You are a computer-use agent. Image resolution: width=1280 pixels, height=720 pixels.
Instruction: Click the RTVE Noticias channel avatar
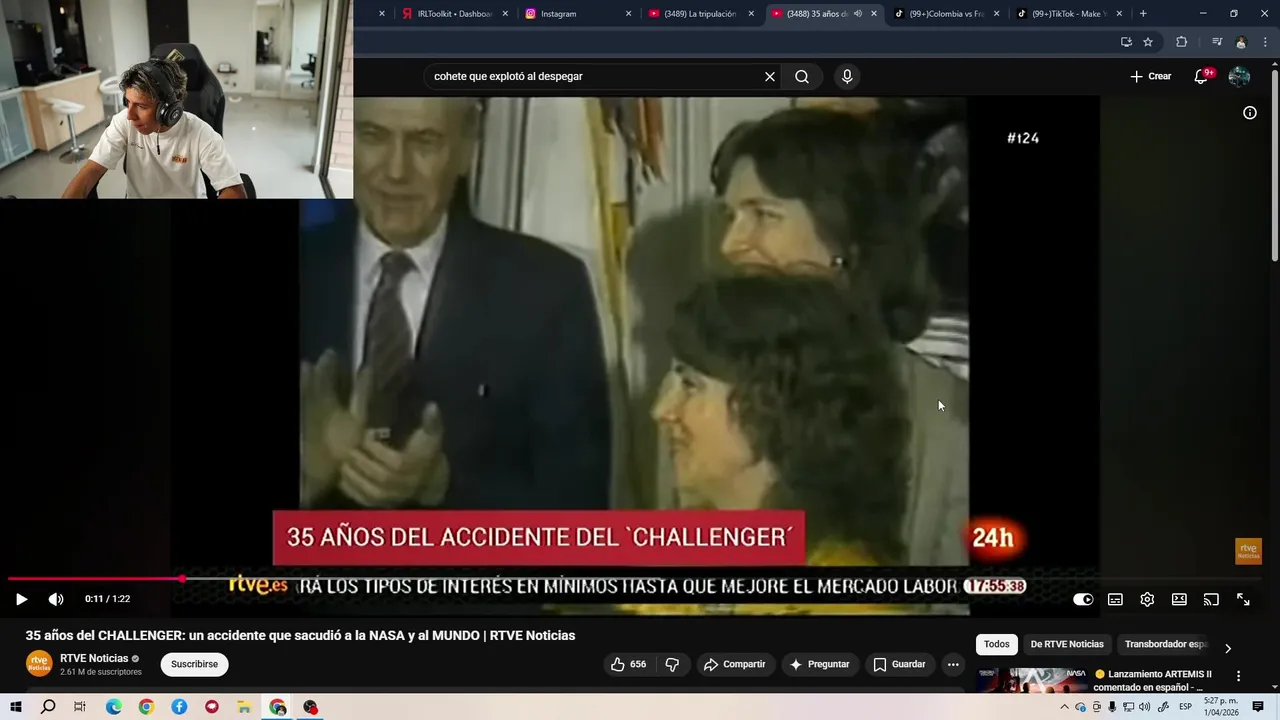click(39, 664)
